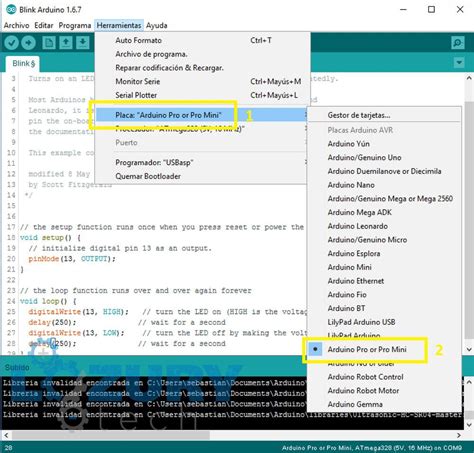Screen dimensions: 474x453
Task: Select Arduino/Genuino Mega or Mega 2560
Action: pyautogui.click(x=384, y=198)
